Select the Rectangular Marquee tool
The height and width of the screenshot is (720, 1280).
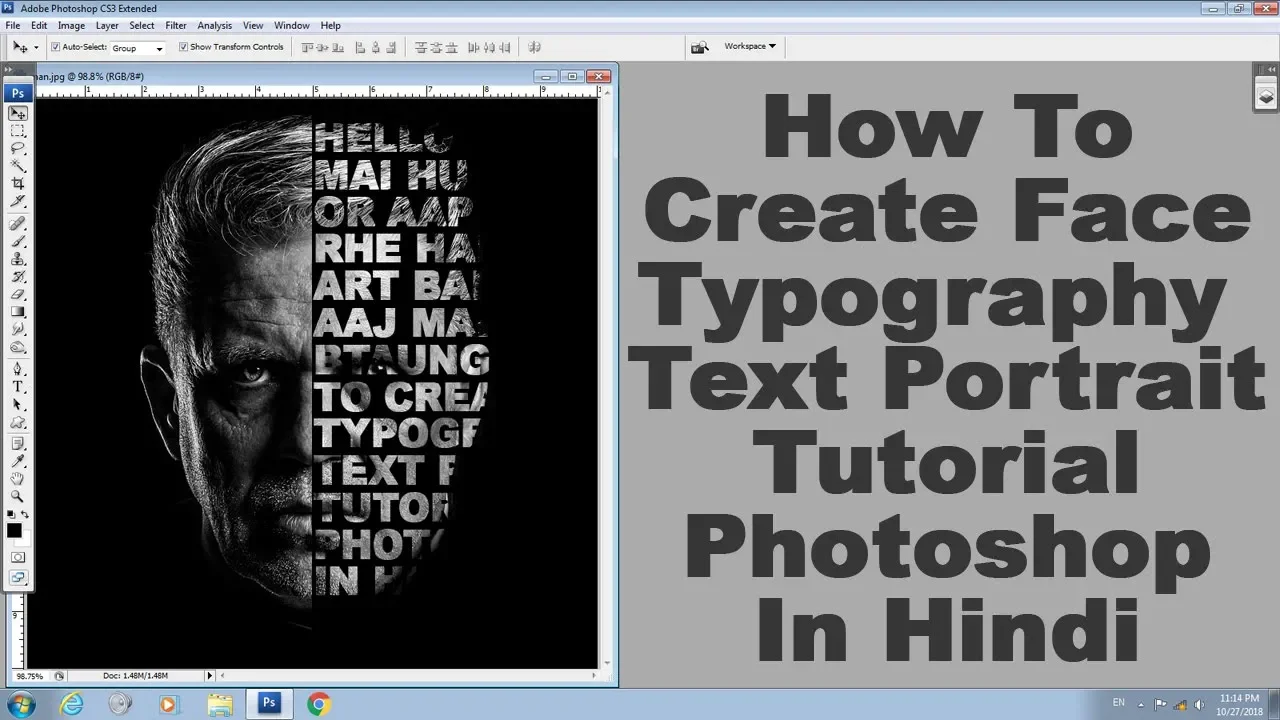click(x=18, y=131)
